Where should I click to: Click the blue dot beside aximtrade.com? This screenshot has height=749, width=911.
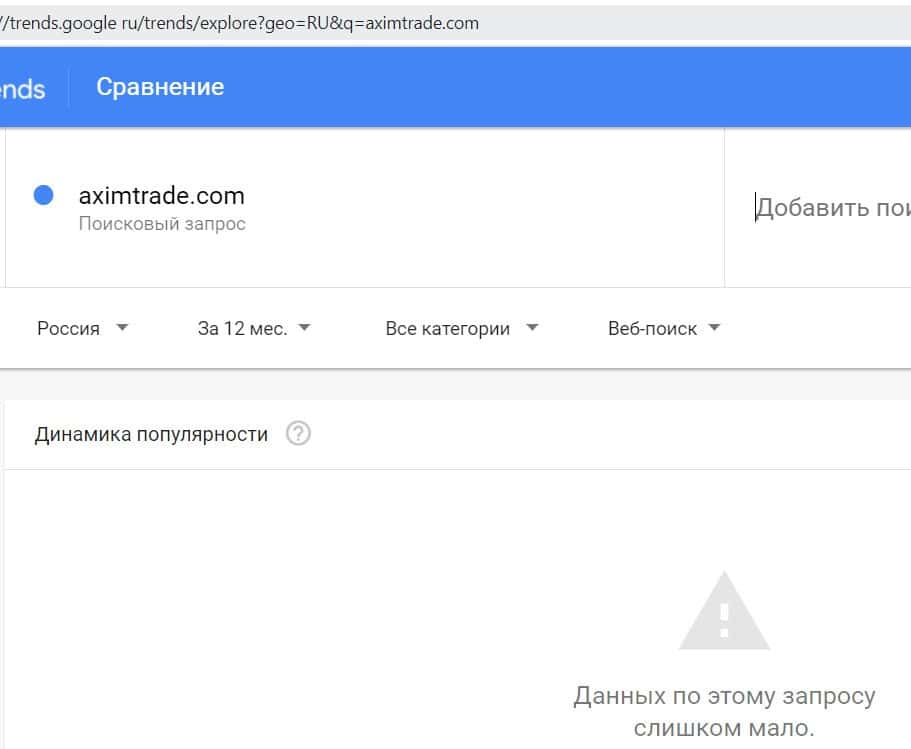pos(43,195)
